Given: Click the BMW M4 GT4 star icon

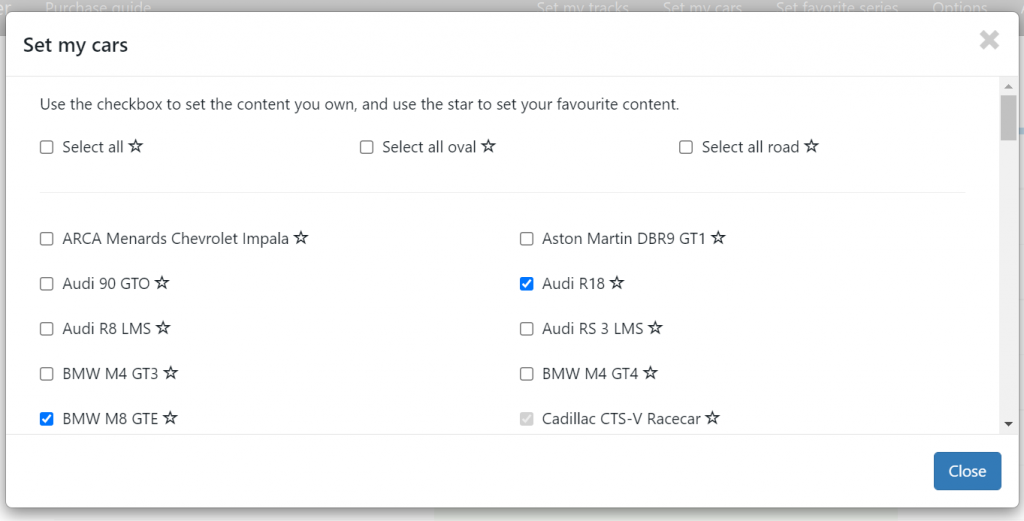Looking at the screenshot, I should (650, 373).
